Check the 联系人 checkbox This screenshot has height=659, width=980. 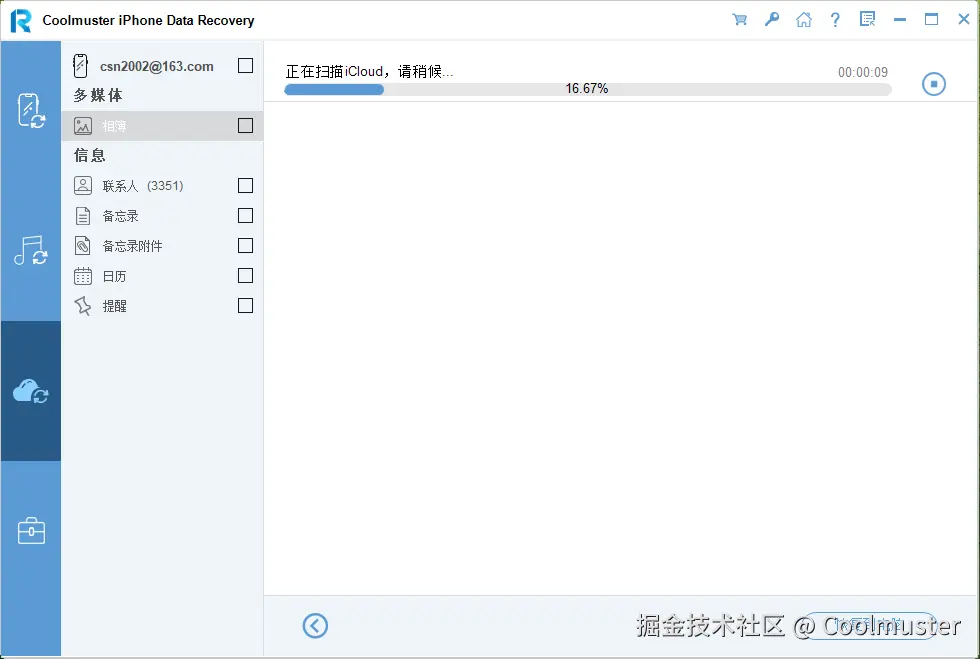click(x=245, y=185)
